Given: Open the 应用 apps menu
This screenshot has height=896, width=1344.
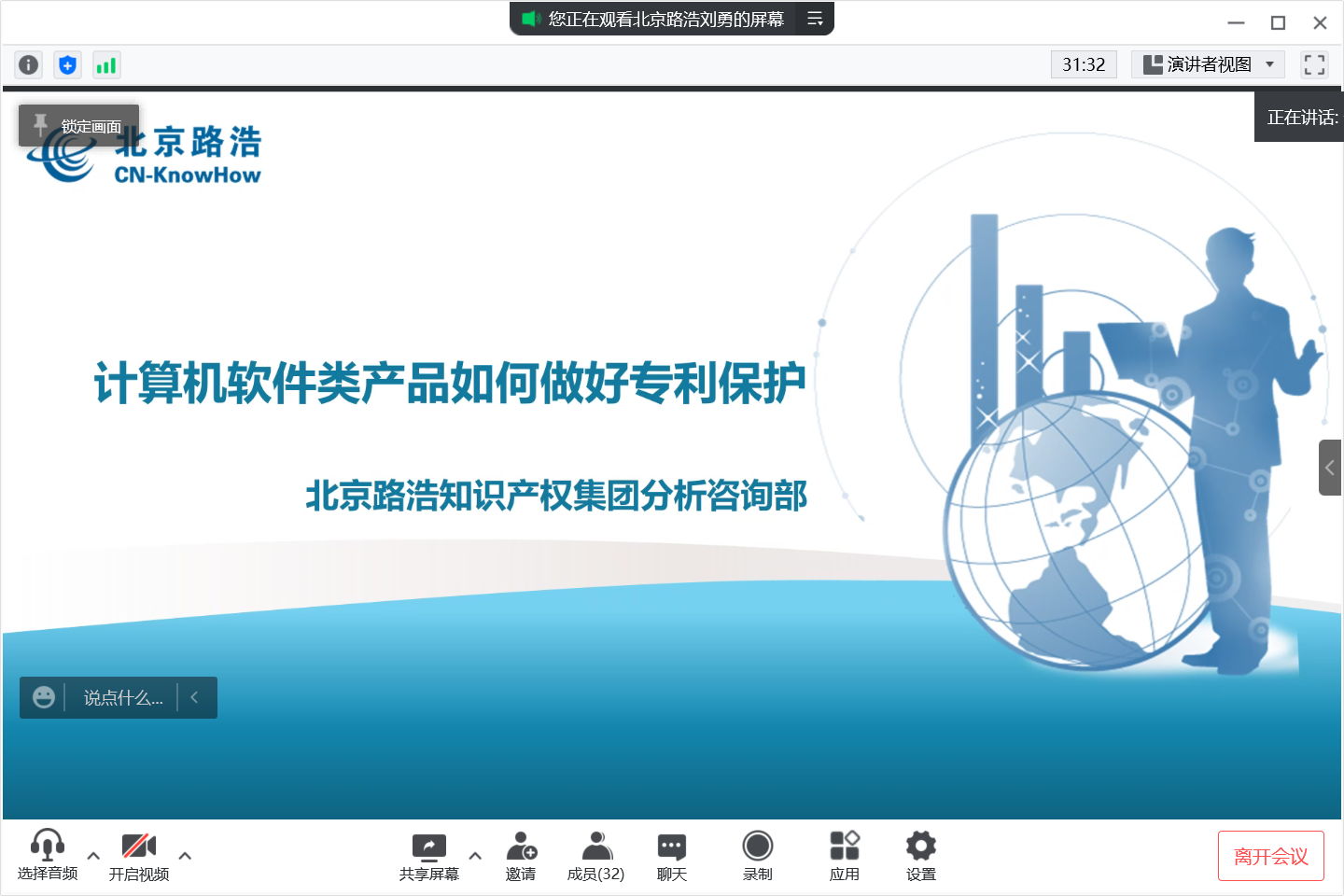Looking at the screenshot, I should [845, 855].
